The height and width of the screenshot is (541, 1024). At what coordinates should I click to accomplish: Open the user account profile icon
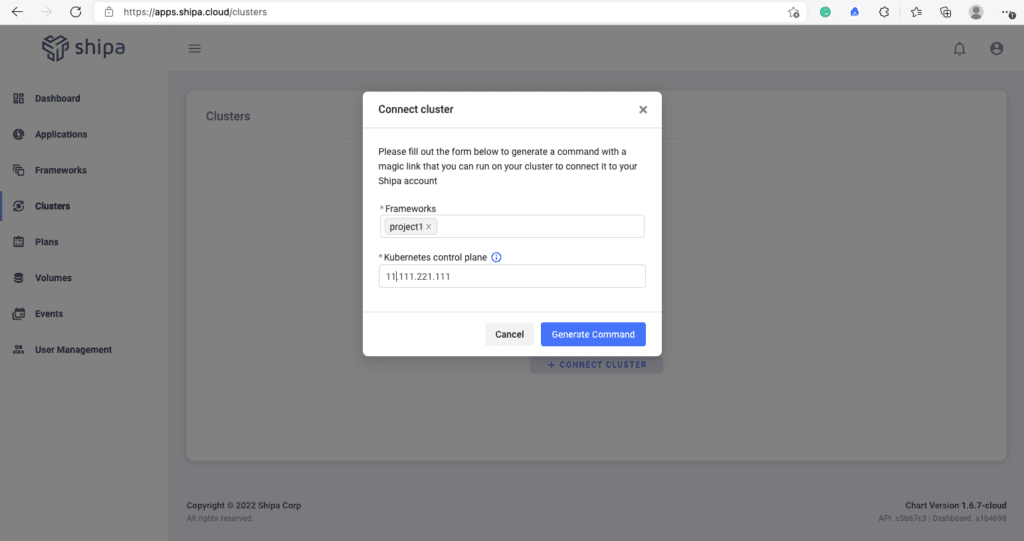pos(996,48)
